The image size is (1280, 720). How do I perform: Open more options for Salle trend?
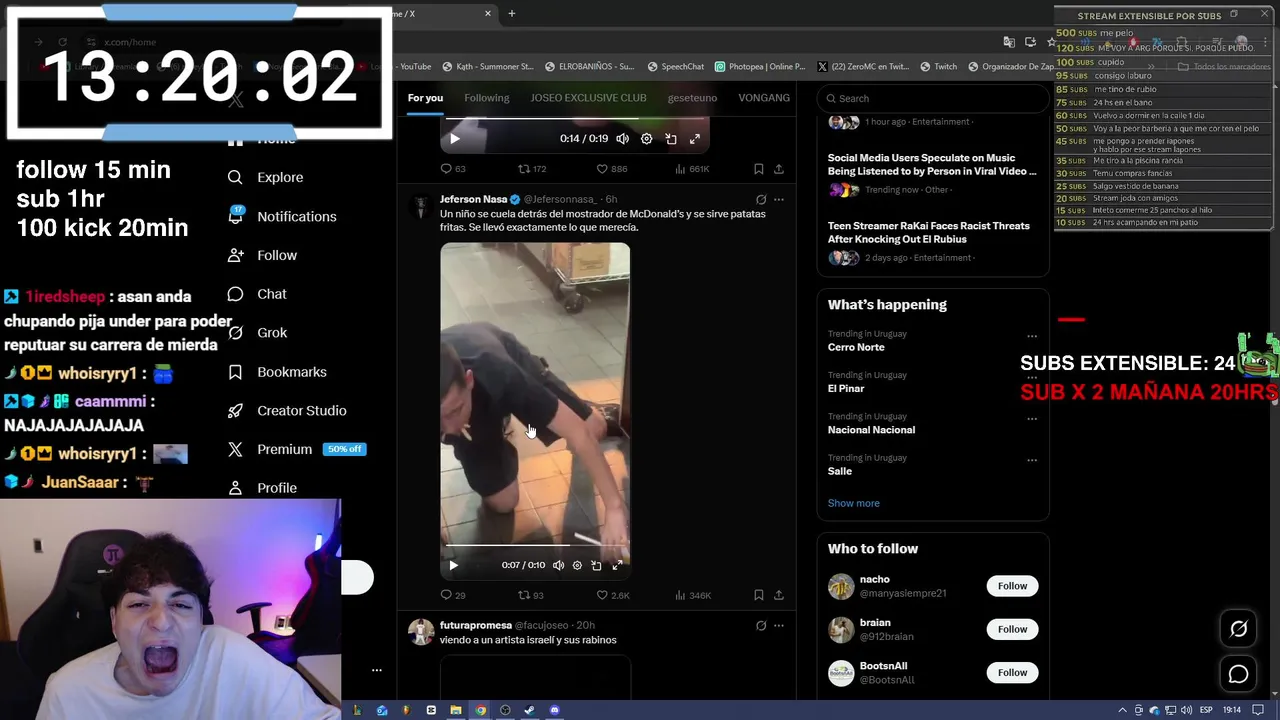pyautogui.click(x=1032, y=460)
